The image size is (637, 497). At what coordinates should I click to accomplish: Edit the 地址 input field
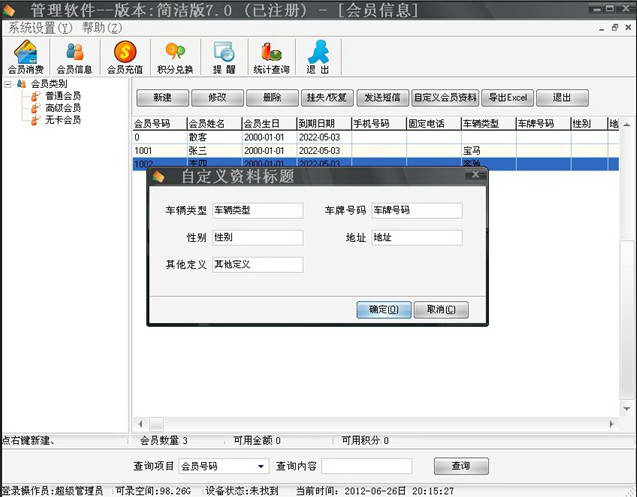(x=417, y=238)
